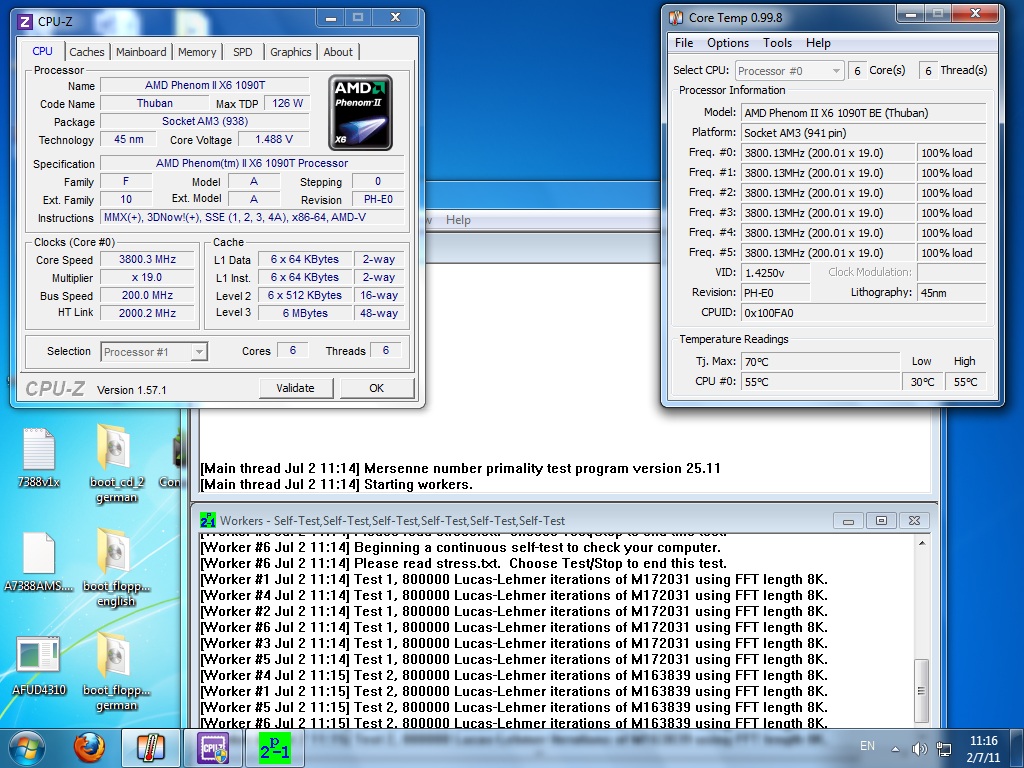Click the Code Name Thuban field
Image resolution: width=1024 pixels, height=768 pixels.
point(155,103)
